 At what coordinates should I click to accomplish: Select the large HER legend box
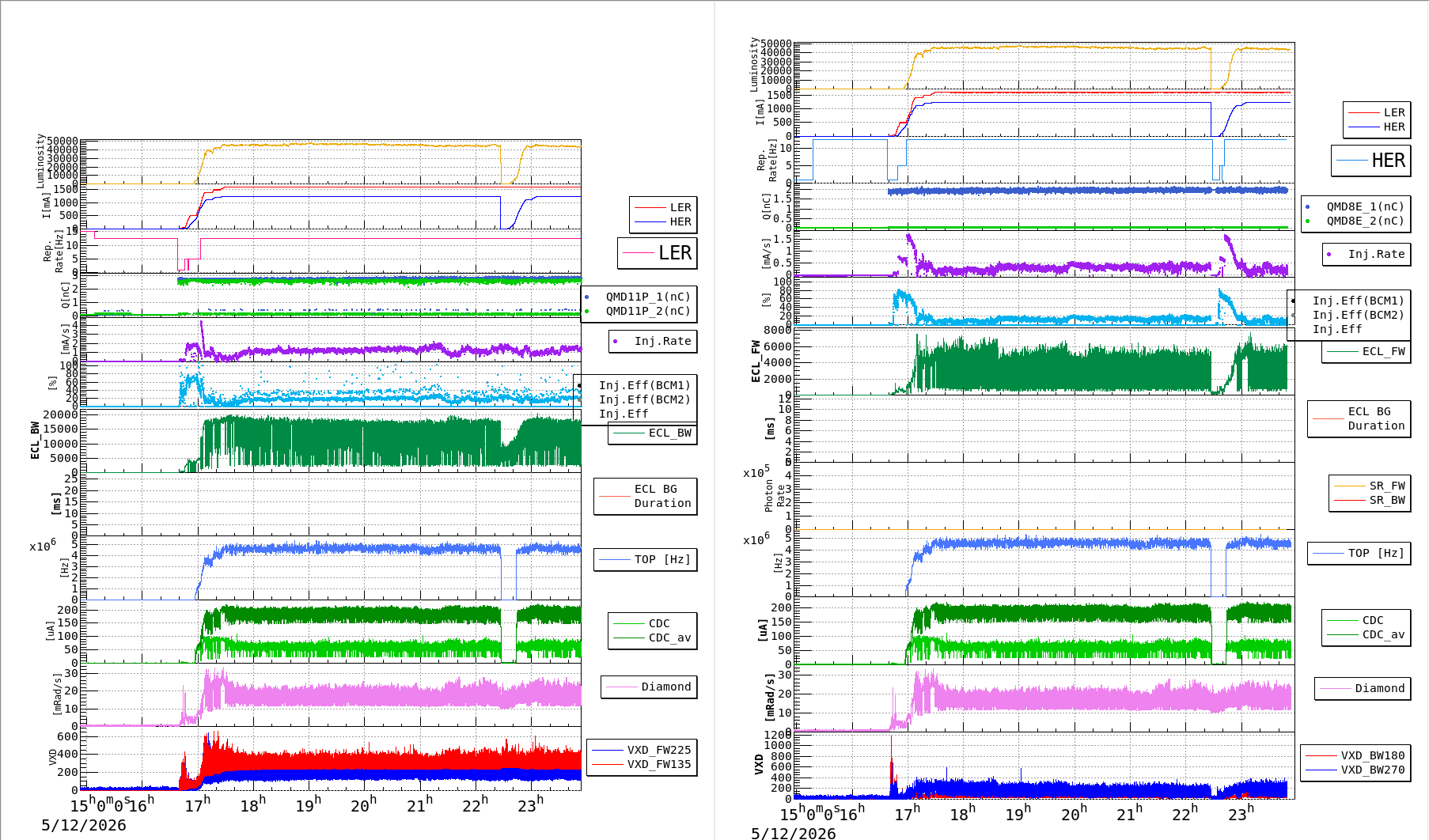1371,161
